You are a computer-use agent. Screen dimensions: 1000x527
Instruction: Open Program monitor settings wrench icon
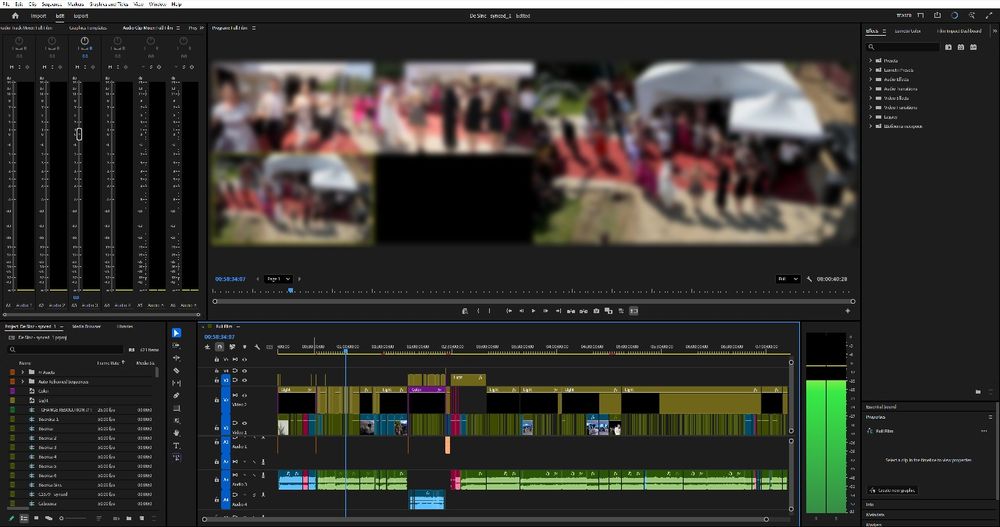(809, 279)
